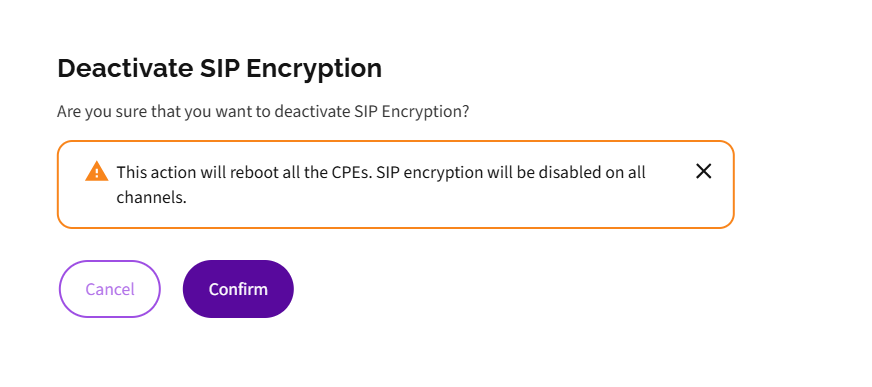Cancel the deactivation dialog
872x387 pixels.
point(110,289)
